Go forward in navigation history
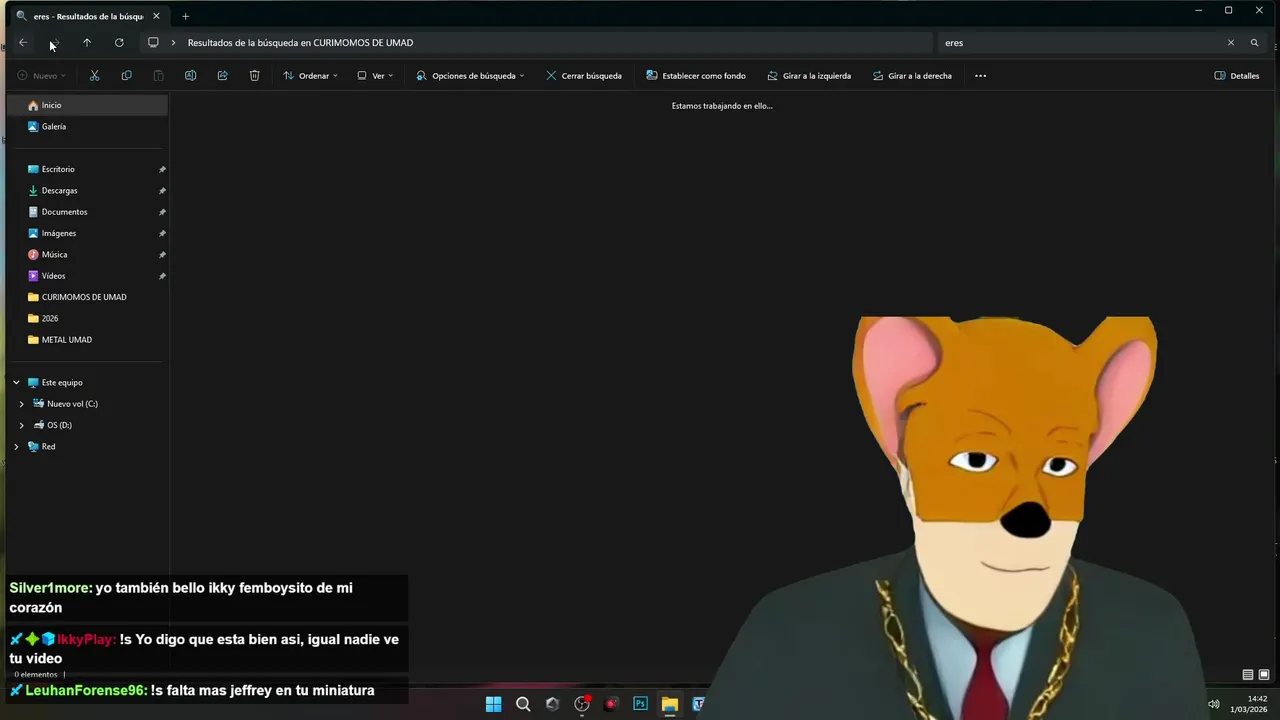1280x720 pixels. [x=55, y=43]
